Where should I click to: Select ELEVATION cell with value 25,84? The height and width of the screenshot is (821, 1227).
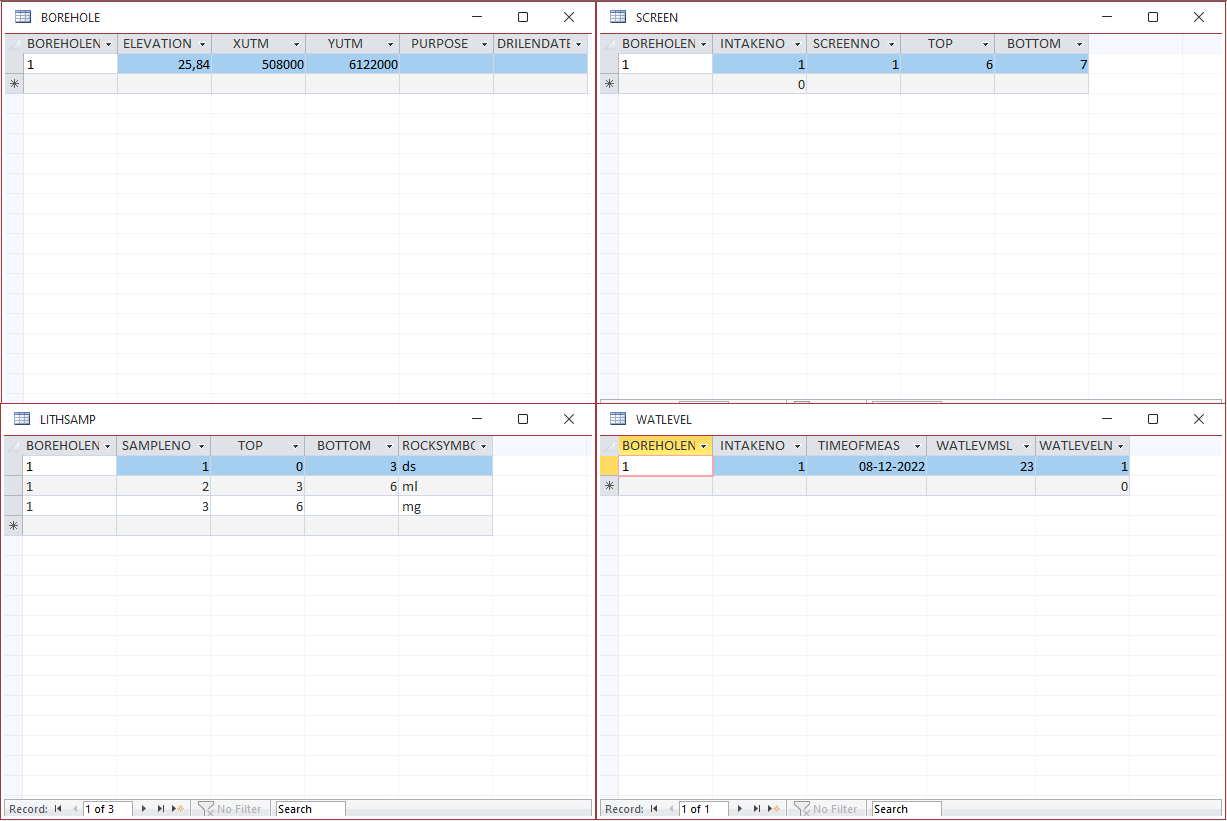pyautogui.click(x=165, y=64)
